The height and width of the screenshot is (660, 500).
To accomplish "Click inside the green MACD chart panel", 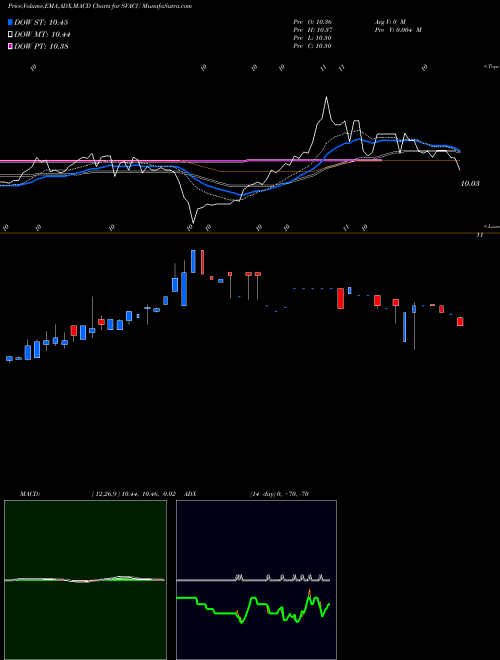I will click(85, 580).
